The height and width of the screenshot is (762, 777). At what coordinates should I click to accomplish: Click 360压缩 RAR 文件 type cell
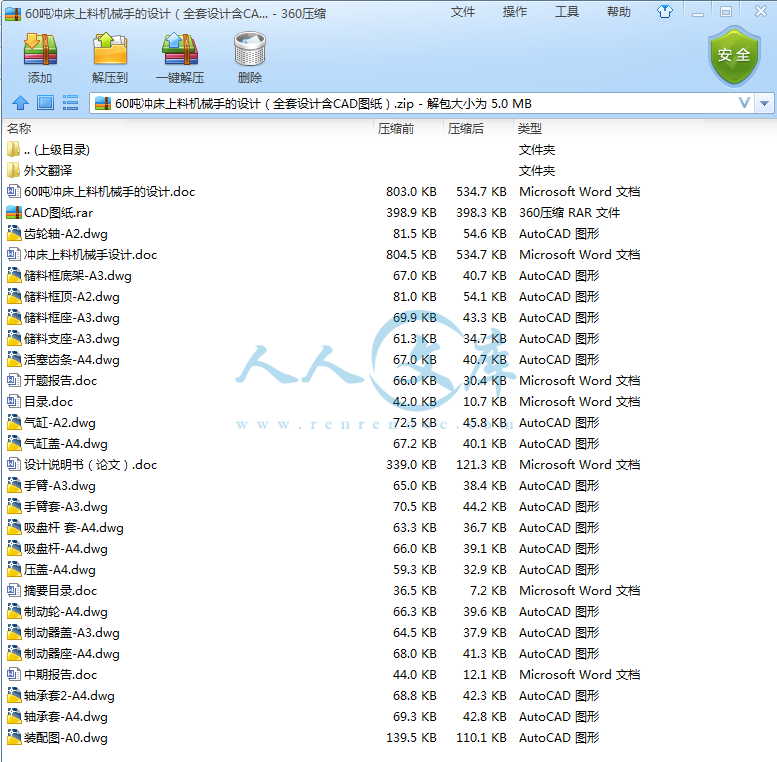pyautogui.click(x=569, y=213)
